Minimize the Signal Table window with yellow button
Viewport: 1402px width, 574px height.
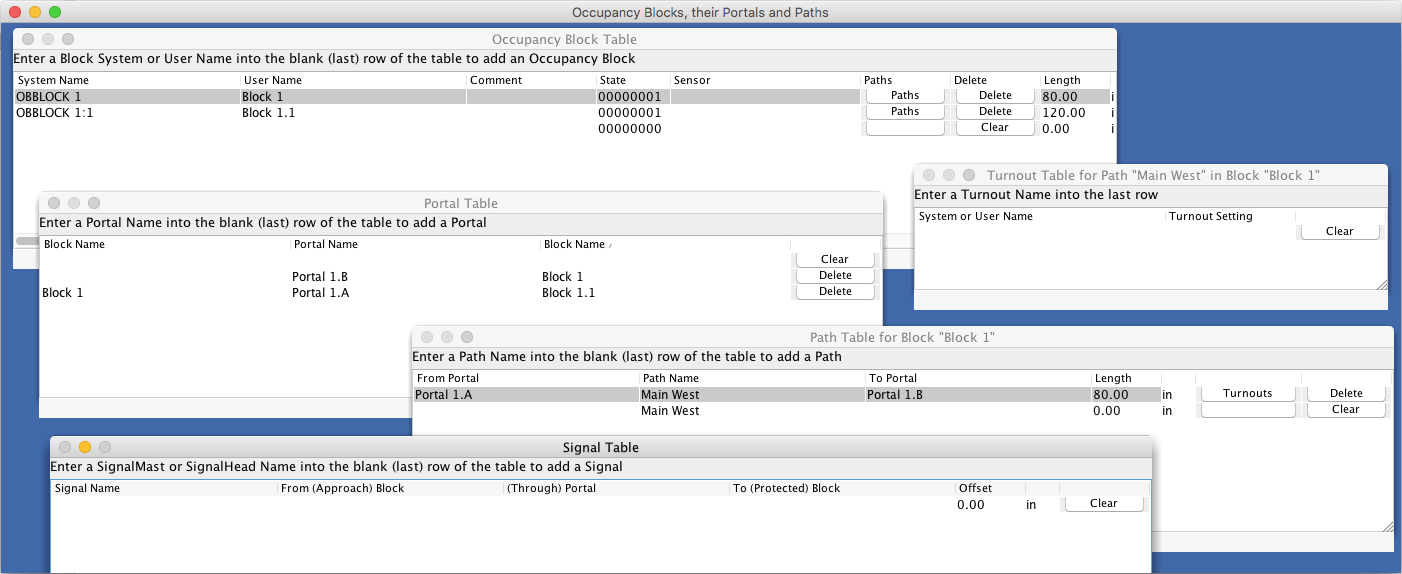click(x=85, y=447)
